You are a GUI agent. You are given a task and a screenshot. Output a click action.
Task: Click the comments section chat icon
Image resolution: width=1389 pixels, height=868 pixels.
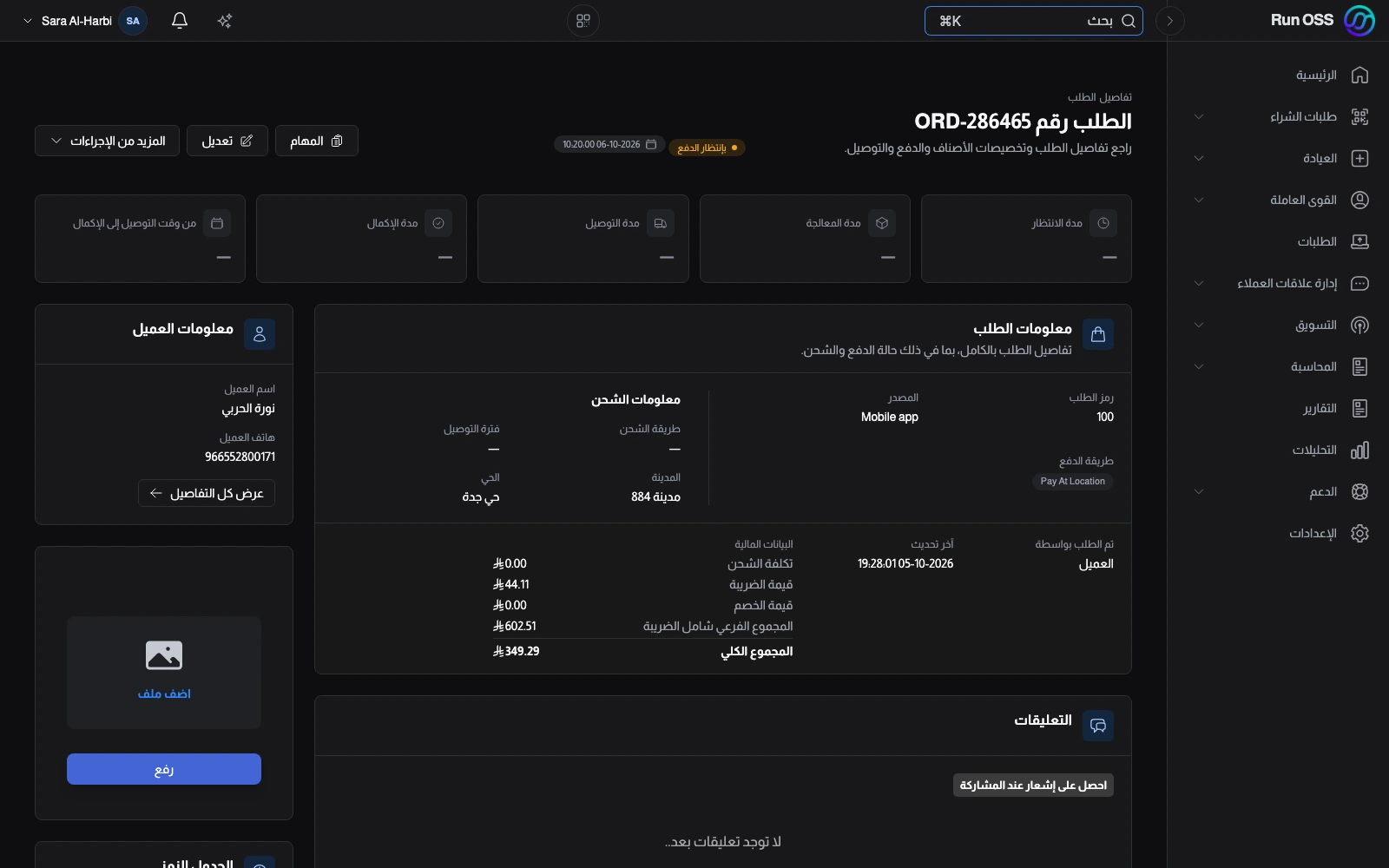click(1098, 726)
